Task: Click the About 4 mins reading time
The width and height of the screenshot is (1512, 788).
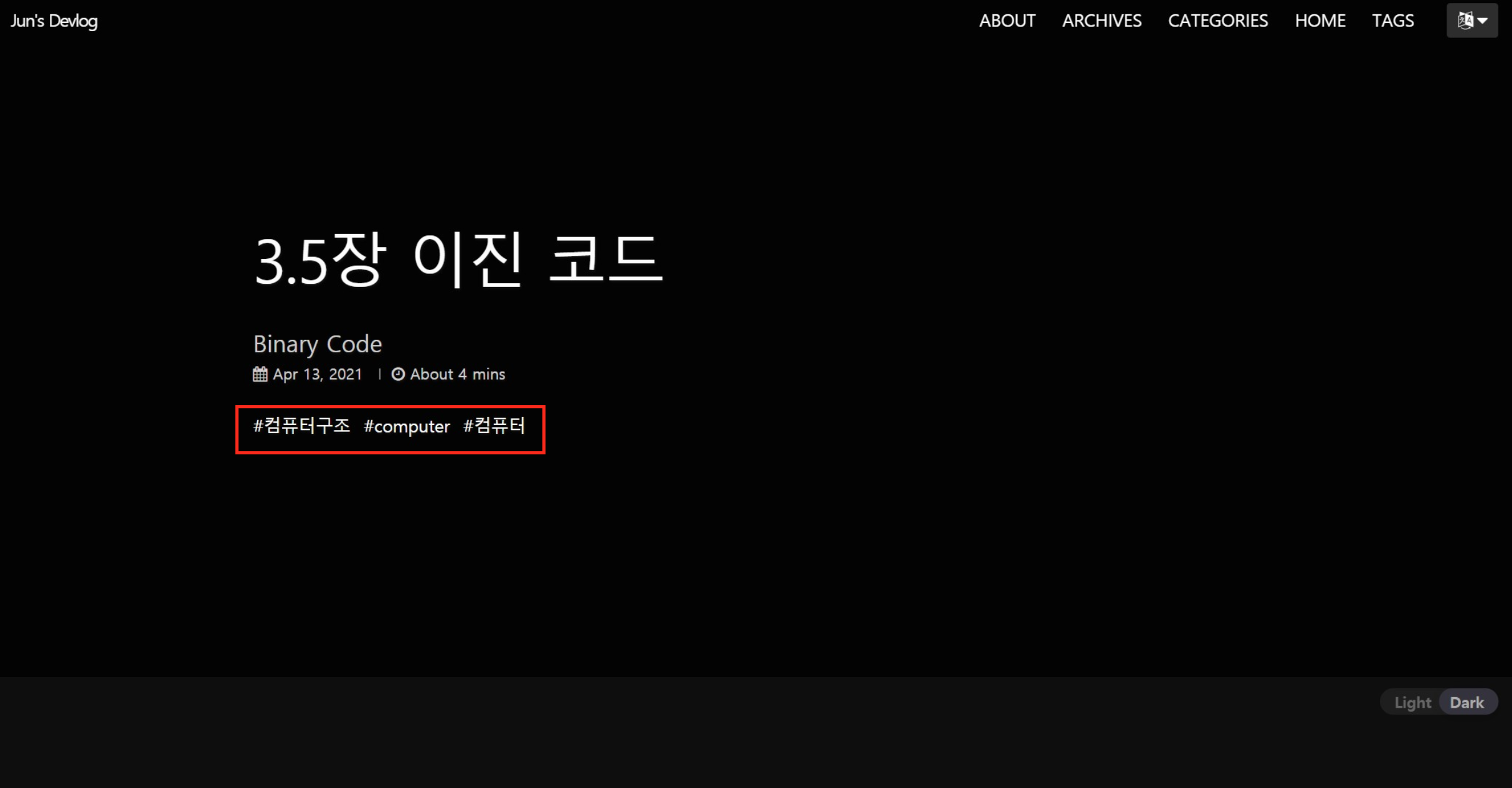Action: pyautogui.click(x=457, y=374)
